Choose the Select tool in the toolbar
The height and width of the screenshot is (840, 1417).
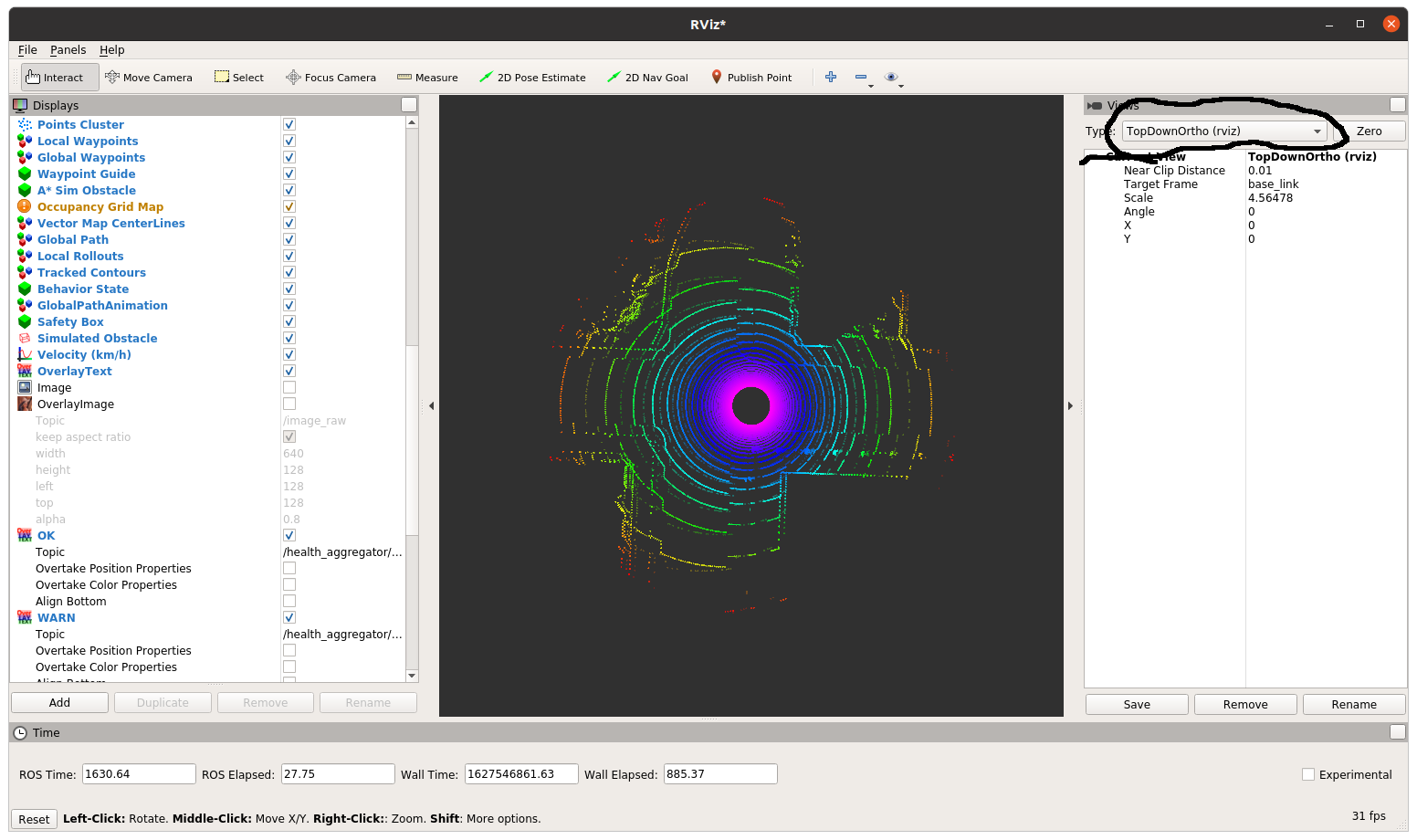click(x=238, y=77)
